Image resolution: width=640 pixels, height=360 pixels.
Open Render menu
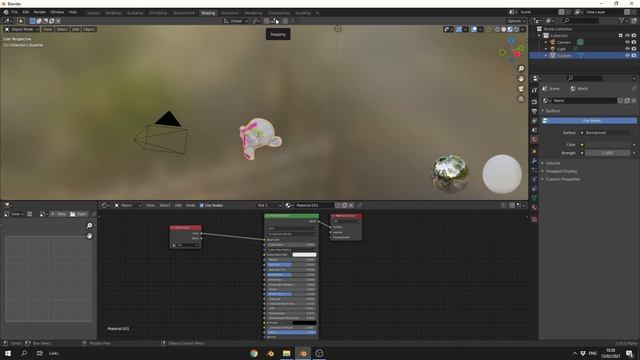coord(40,12)
